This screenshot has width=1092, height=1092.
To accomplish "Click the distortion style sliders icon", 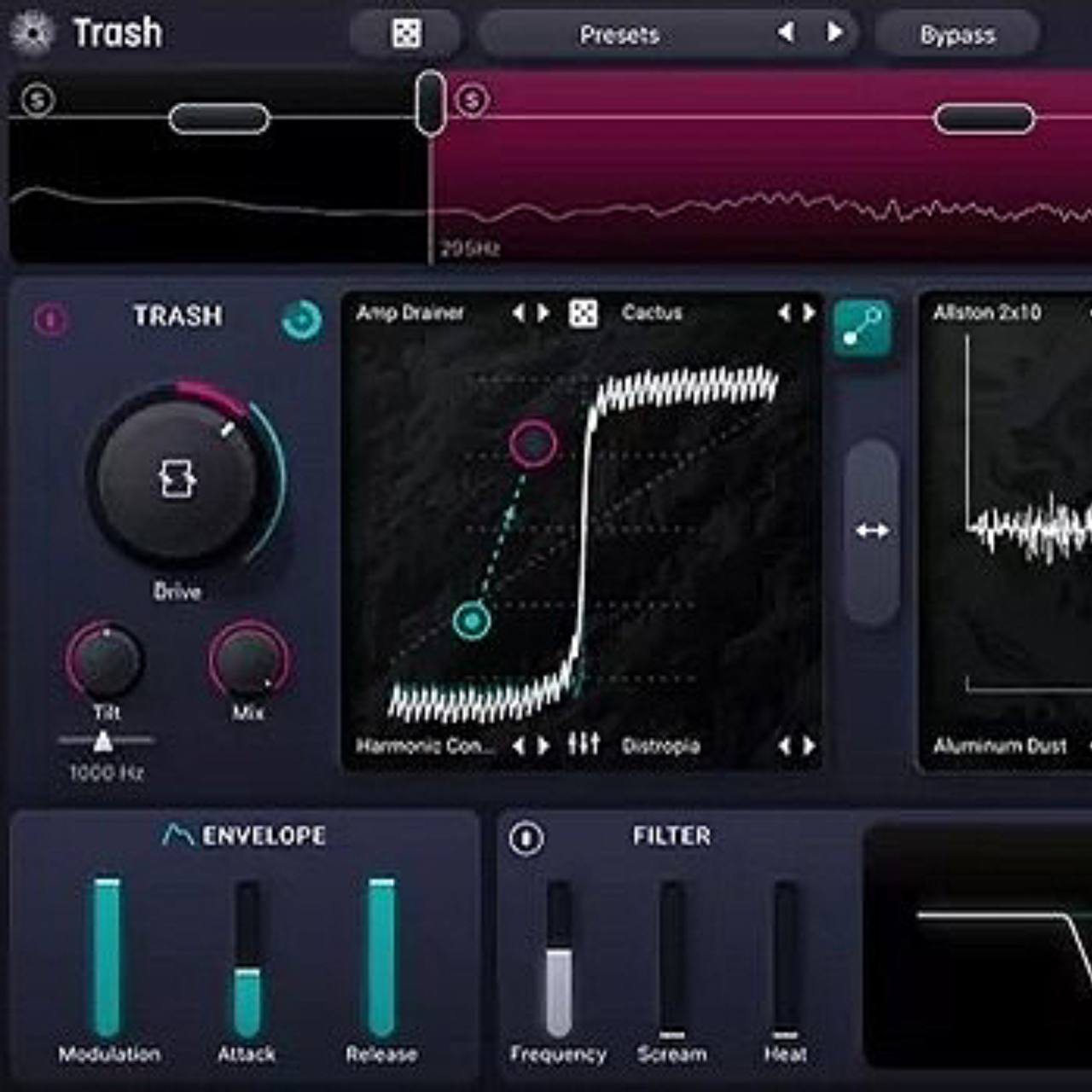I will [x=584, y=744].
